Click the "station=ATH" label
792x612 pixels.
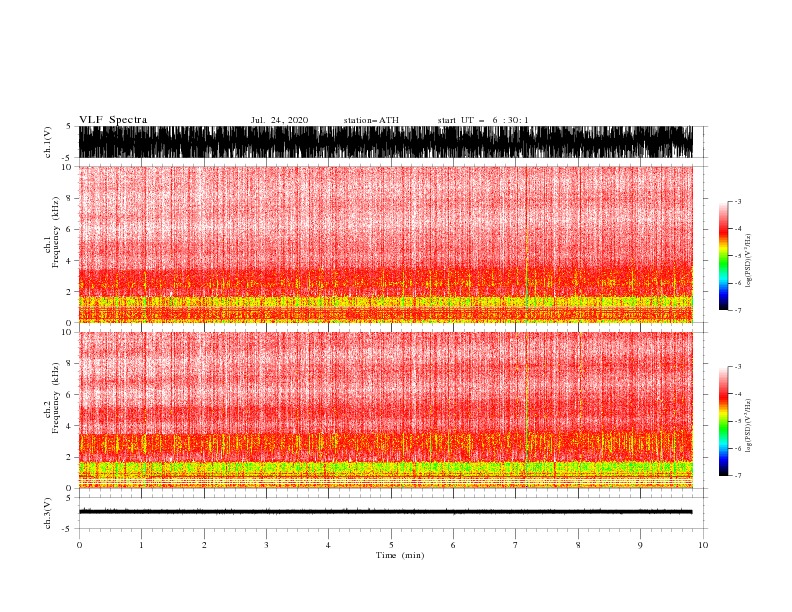click(371, 120)
